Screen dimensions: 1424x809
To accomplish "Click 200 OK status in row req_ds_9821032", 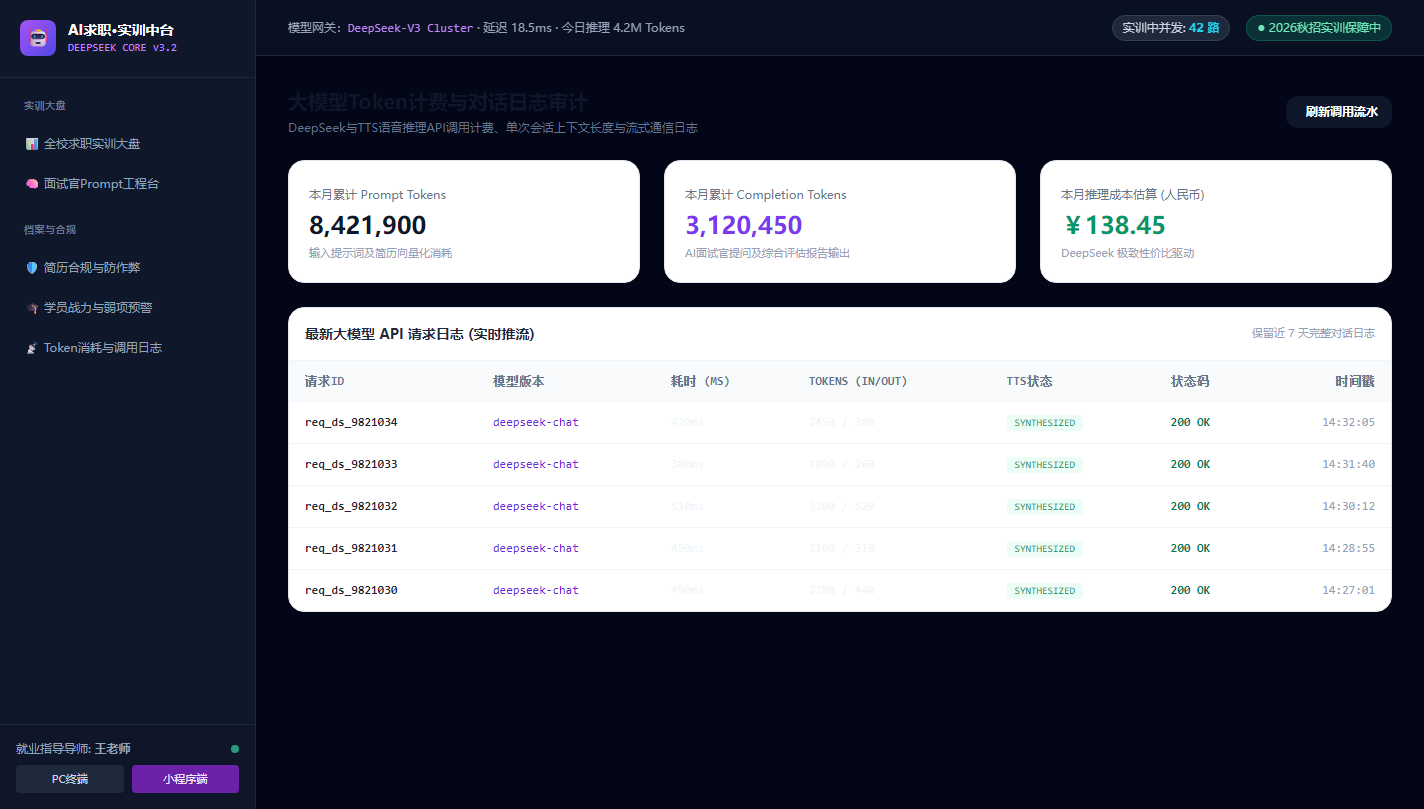I will (x=1190, y=506).
